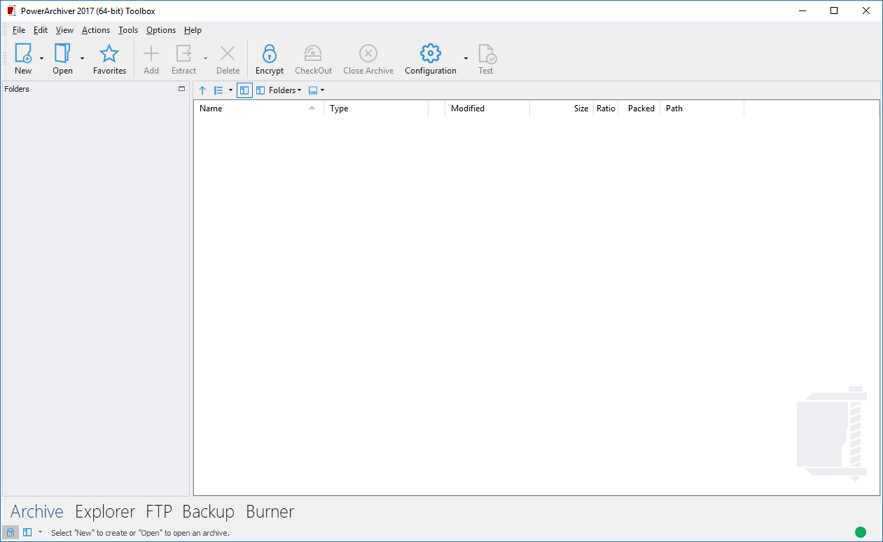Screen dimensions: 883x542
Task: Sort by the Name column header
Action: (x=258, y=108)
